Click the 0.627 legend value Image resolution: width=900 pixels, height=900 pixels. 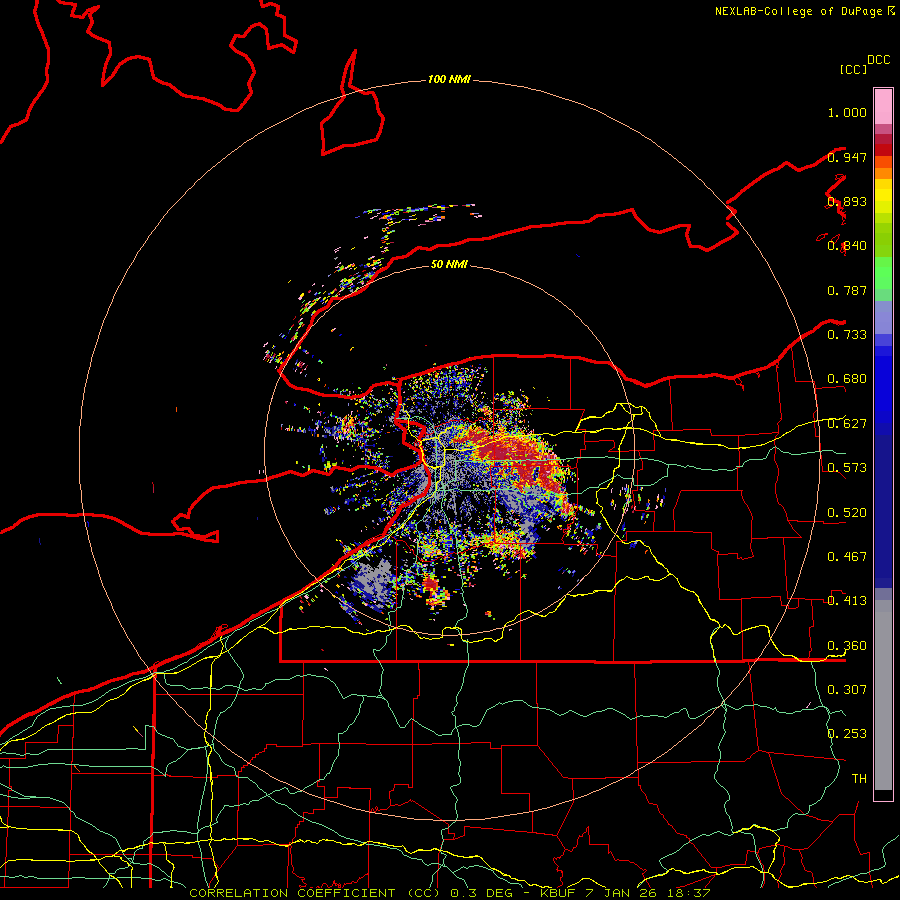click(847, 424)
